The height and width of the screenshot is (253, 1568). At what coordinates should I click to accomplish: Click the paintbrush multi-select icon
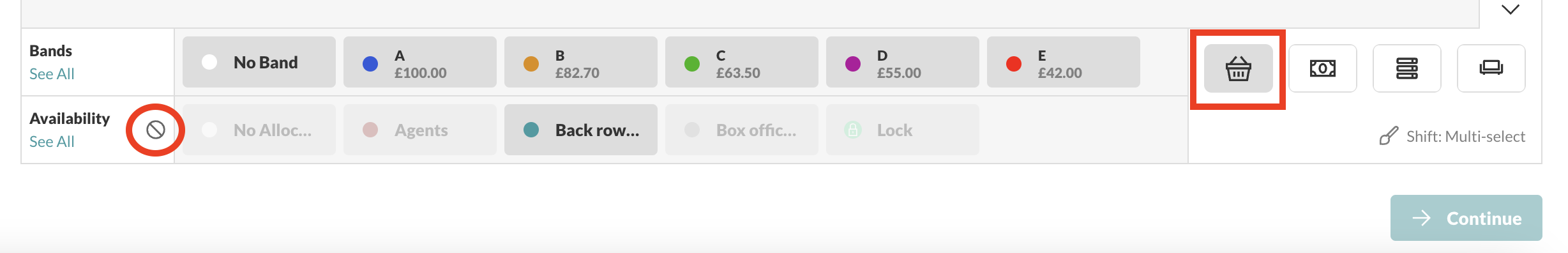coord(1389,136)
